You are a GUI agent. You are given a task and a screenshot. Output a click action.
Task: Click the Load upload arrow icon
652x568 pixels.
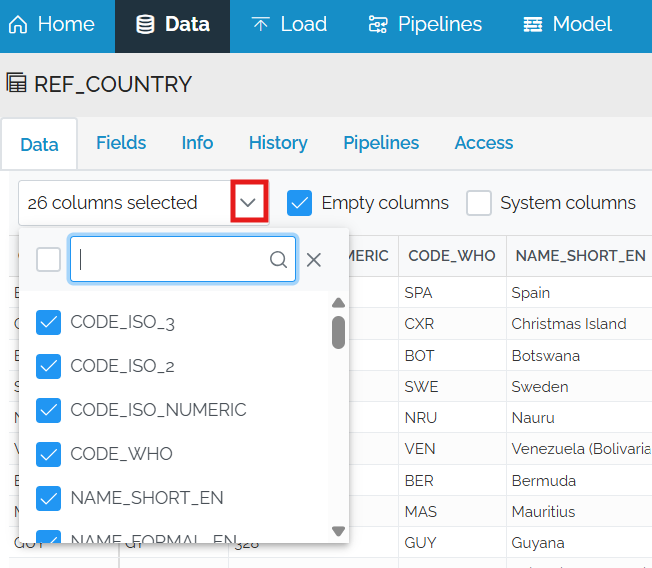(x=261, y=25)
